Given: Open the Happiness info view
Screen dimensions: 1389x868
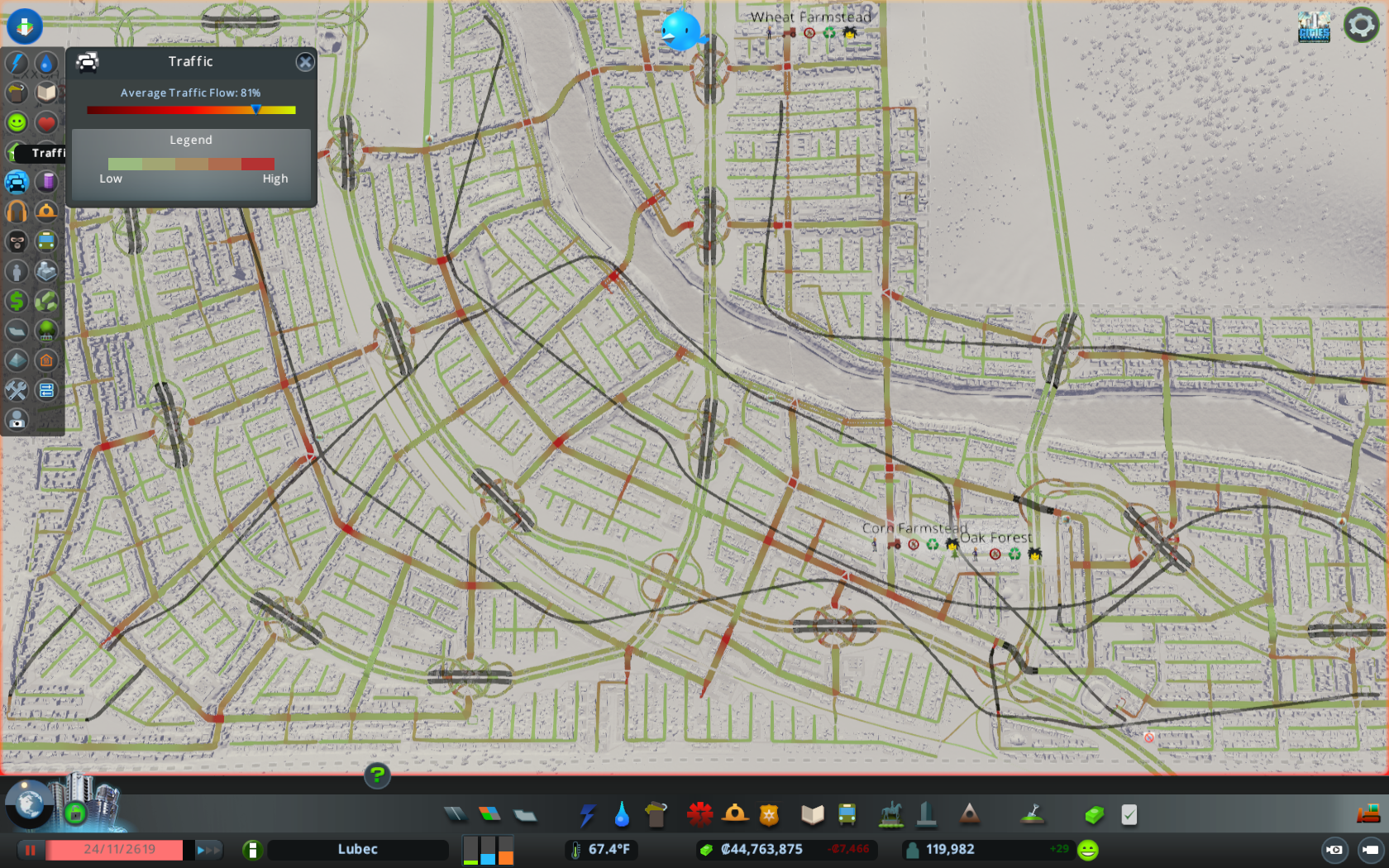Looking at the screenshot, I should click(17, 122).
